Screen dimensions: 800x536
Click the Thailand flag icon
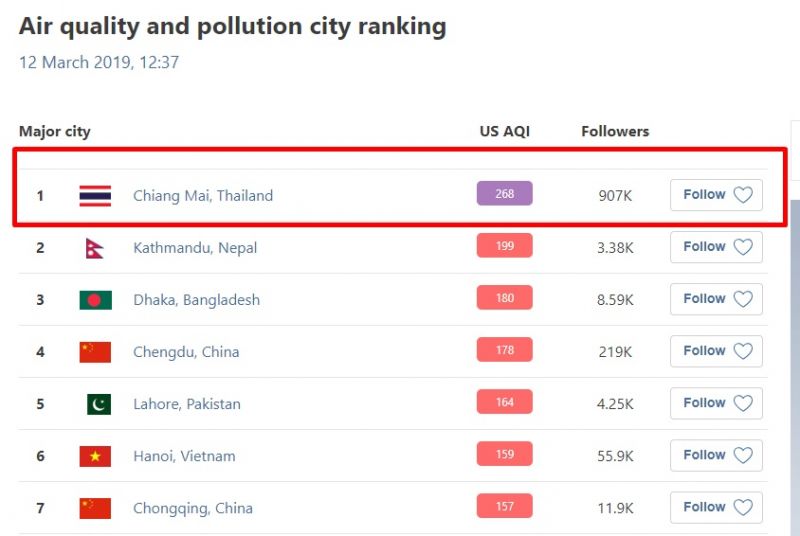tap(95, 196)
